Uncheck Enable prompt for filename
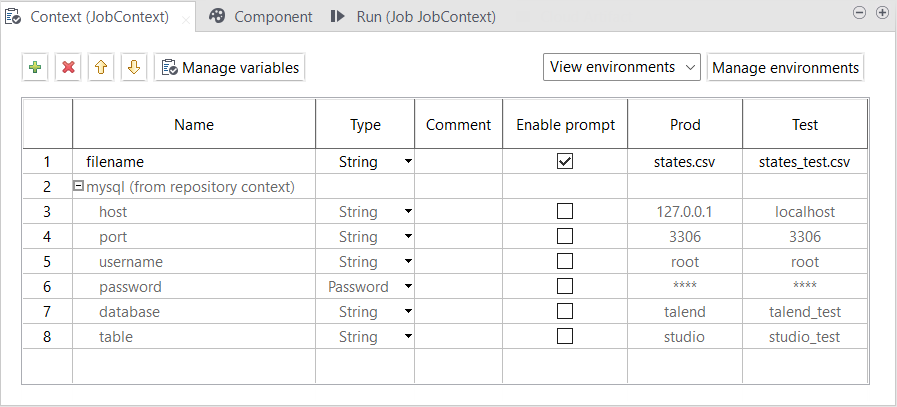The width and height of the screenshot is (897, 407). (565, 161)
